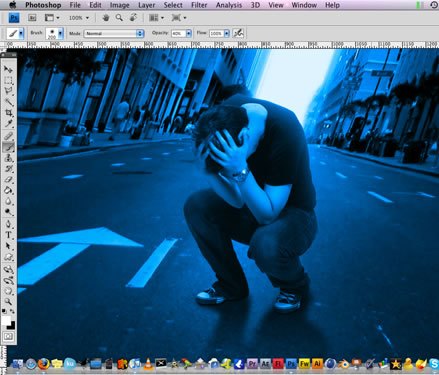The width and height of the screenshot is (439, 375).
Task: Select the Pen tool
Action: (x=8, y=224)
